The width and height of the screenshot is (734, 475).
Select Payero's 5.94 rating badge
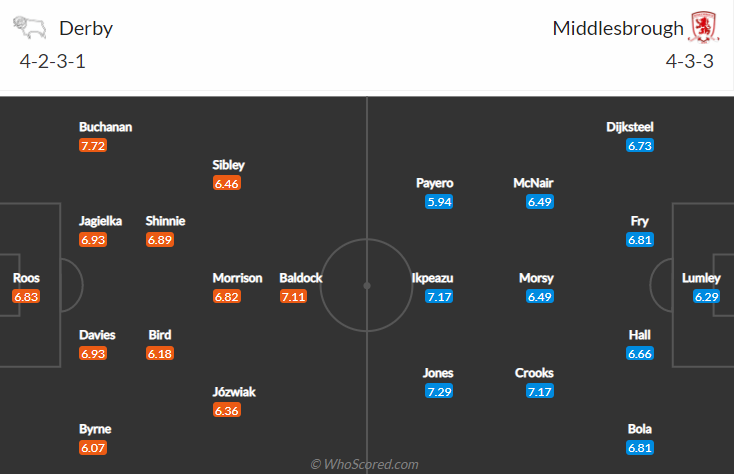(x=439, y=202)
